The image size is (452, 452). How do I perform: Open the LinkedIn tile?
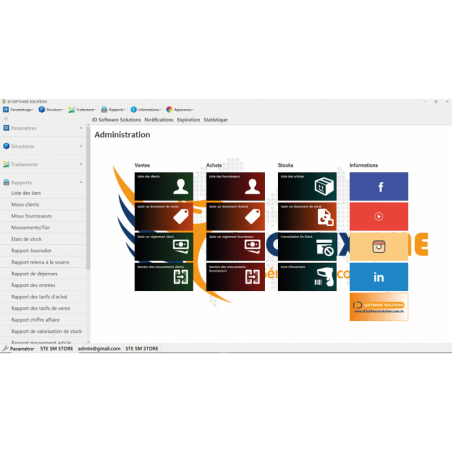(379, 277)
